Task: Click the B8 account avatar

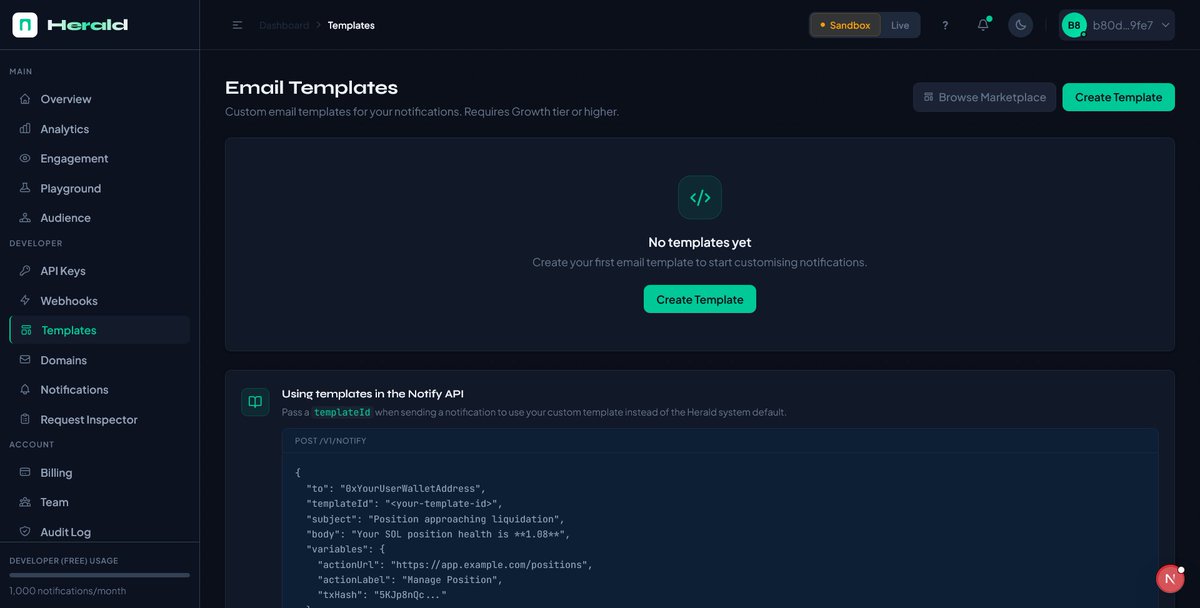Action: tap(1074, 25)
